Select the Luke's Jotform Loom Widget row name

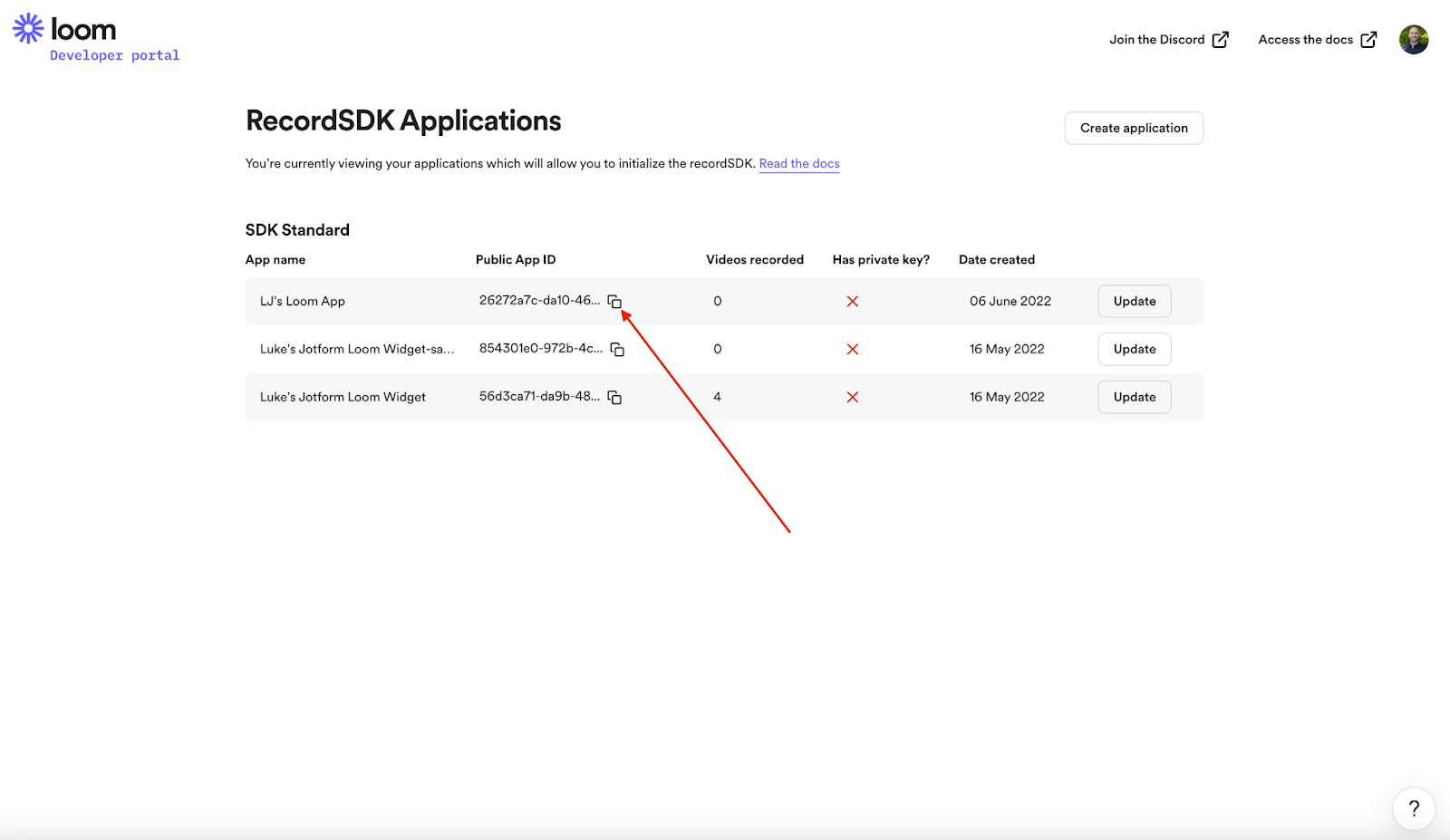(x=343, y=398)
